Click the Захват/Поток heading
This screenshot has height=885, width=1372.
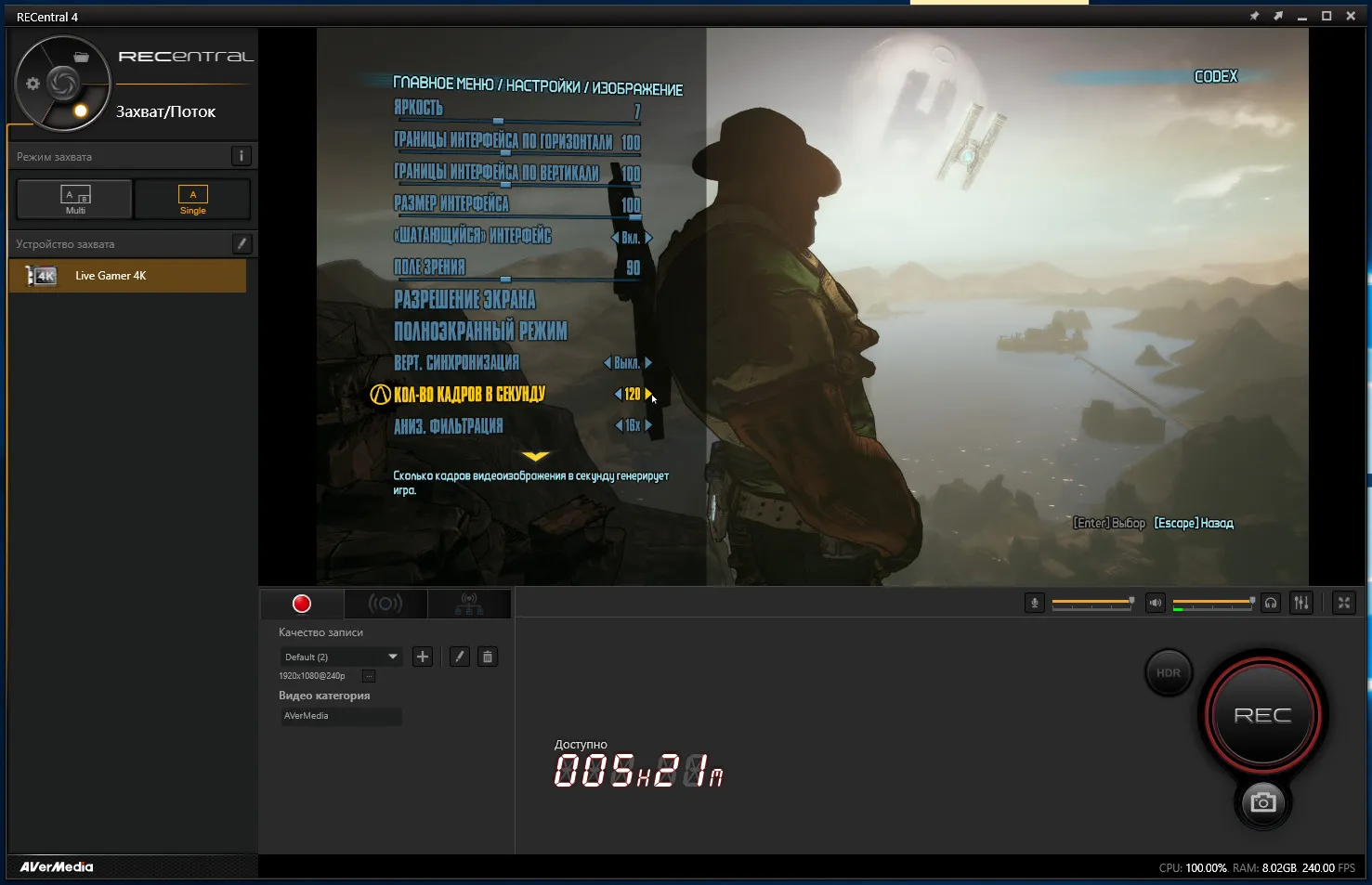[x=165, y=111]
